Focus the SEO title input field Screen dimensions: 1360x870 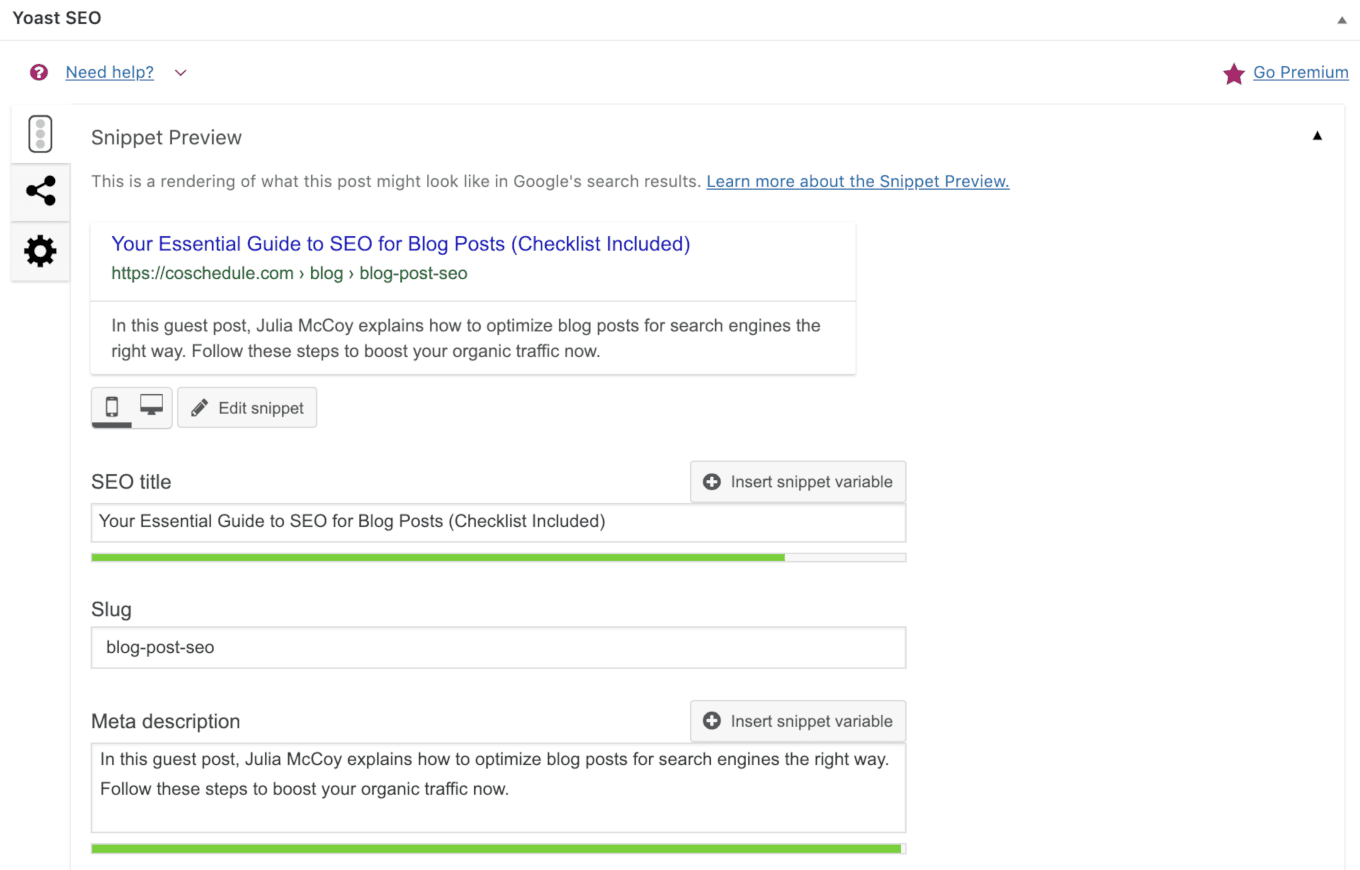(498, 522)
